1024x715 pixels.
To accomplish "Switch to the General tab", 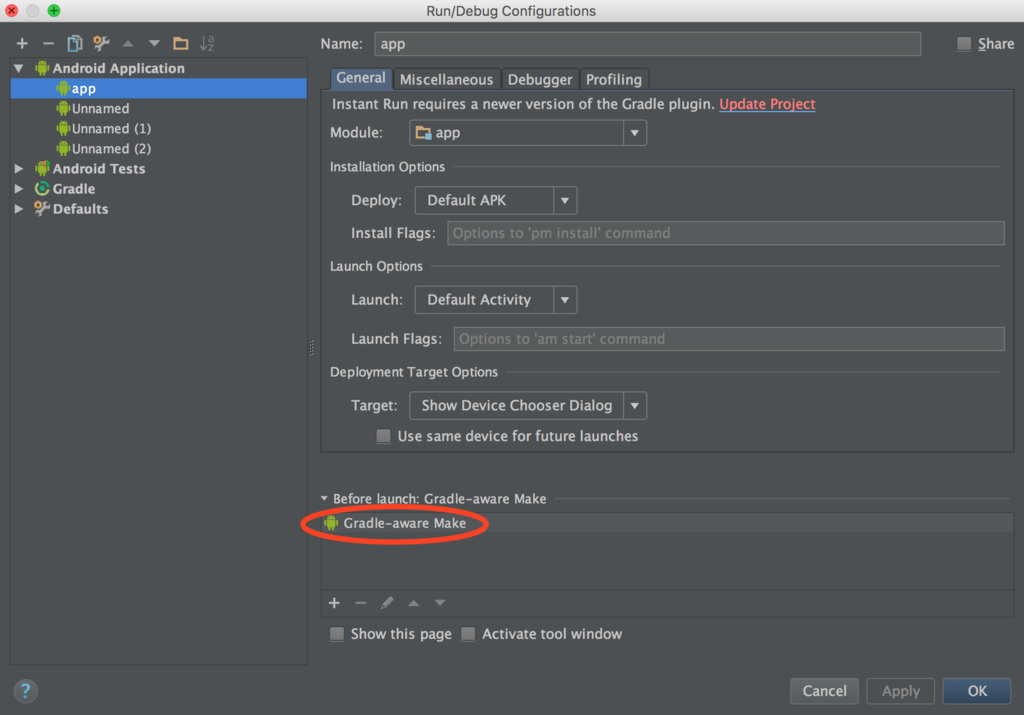I will click(360, 78).
